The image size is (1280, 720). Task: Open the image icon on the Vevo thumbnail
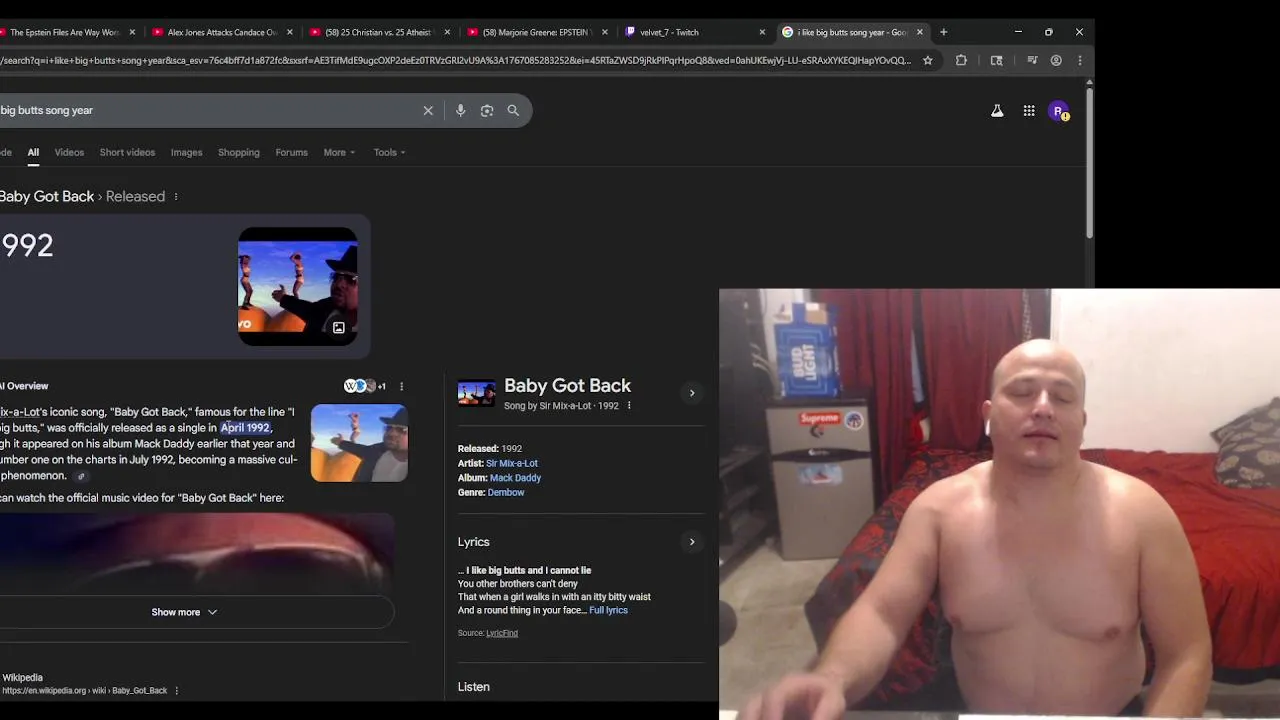click(x=339, y=328)
